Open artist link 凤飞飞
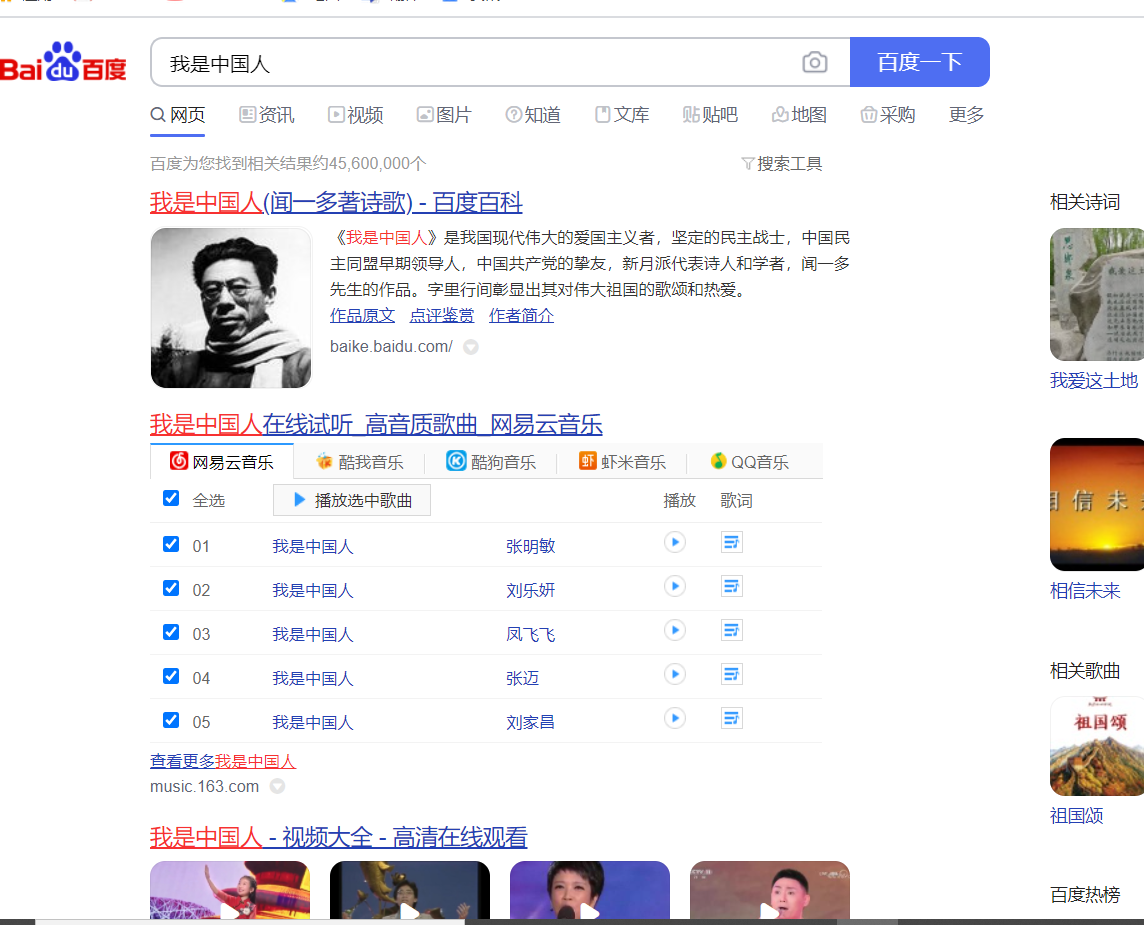Viewport: 1144px width, 925px height. coord(530,635)
